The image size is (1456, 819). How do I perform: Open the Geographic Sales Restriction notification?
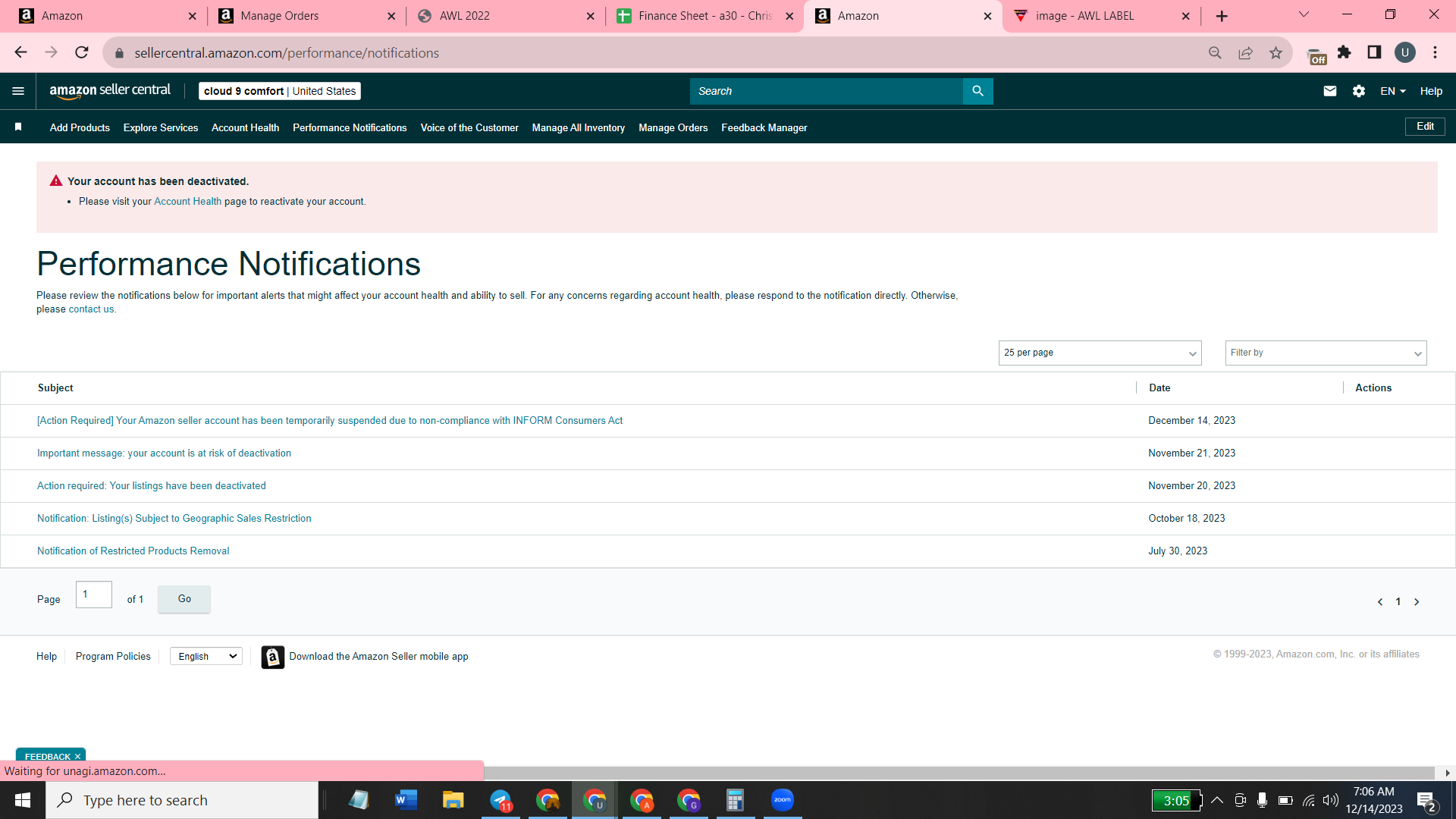[174, 519]
